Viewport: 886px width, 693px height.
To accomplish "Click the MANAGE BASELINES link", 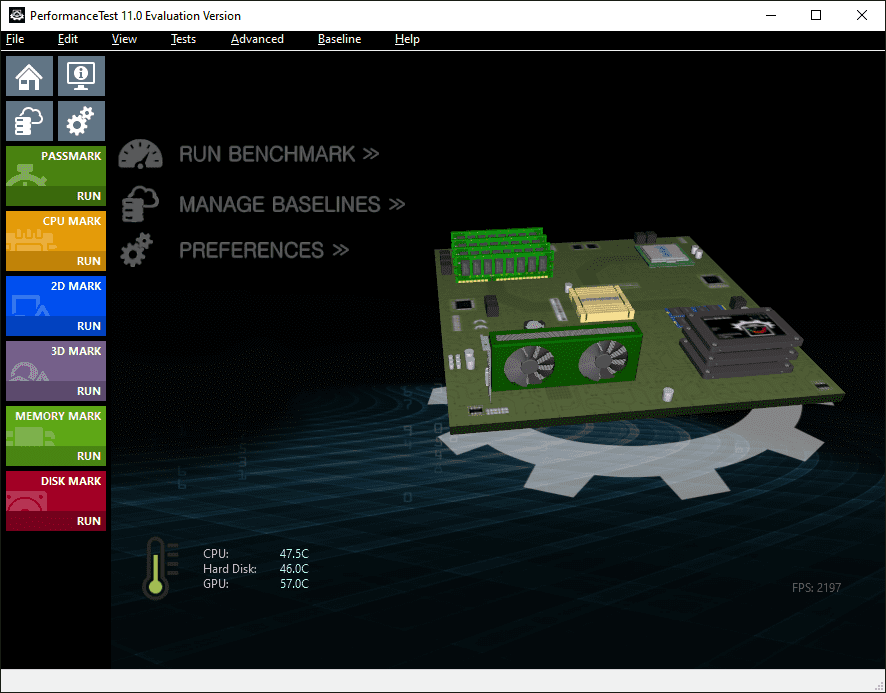I will pyautogui.click(x=292, y=204).
